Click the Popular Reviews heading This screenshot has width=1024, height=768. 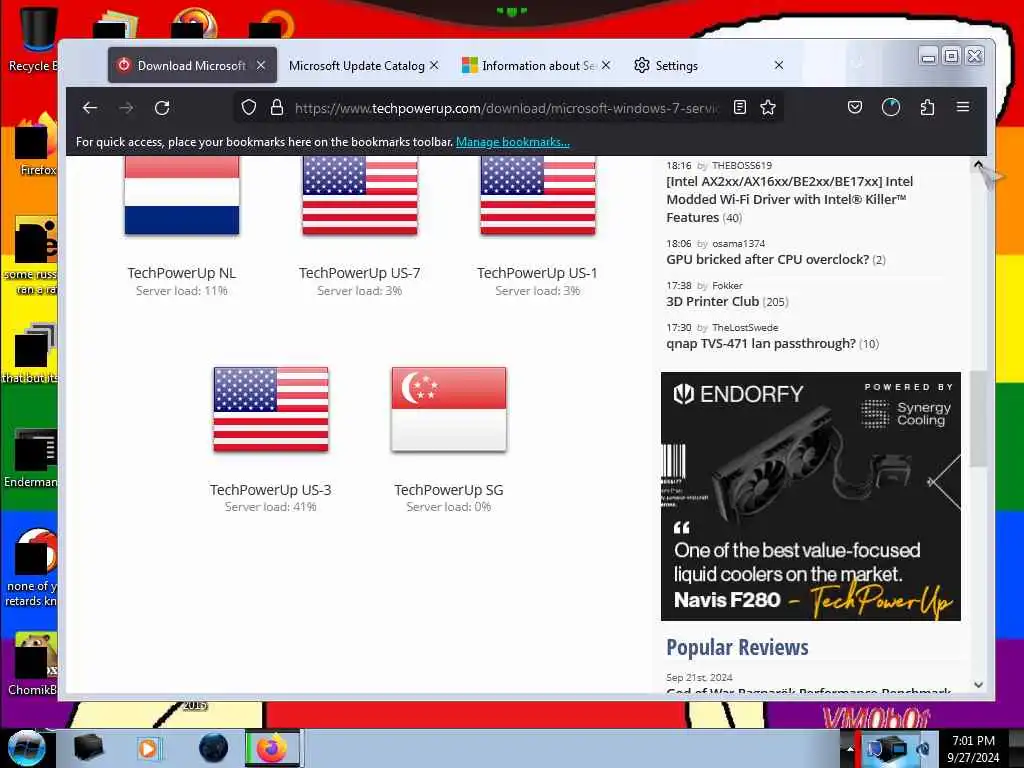pyautogui.click(x=737, y=647)
